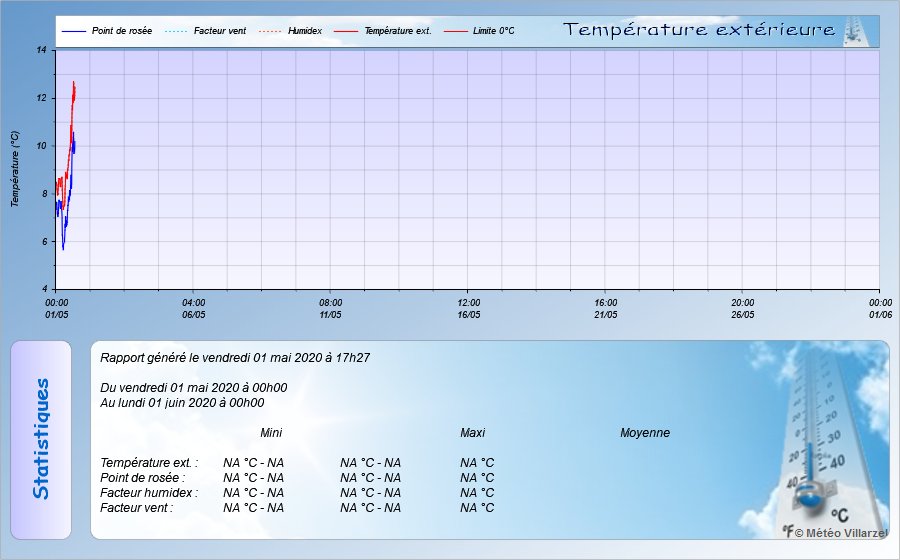The height and width of the screenshot is (560, 900).
Task: Click the blue Point de rosée legend line
Action: click(74, 32)
